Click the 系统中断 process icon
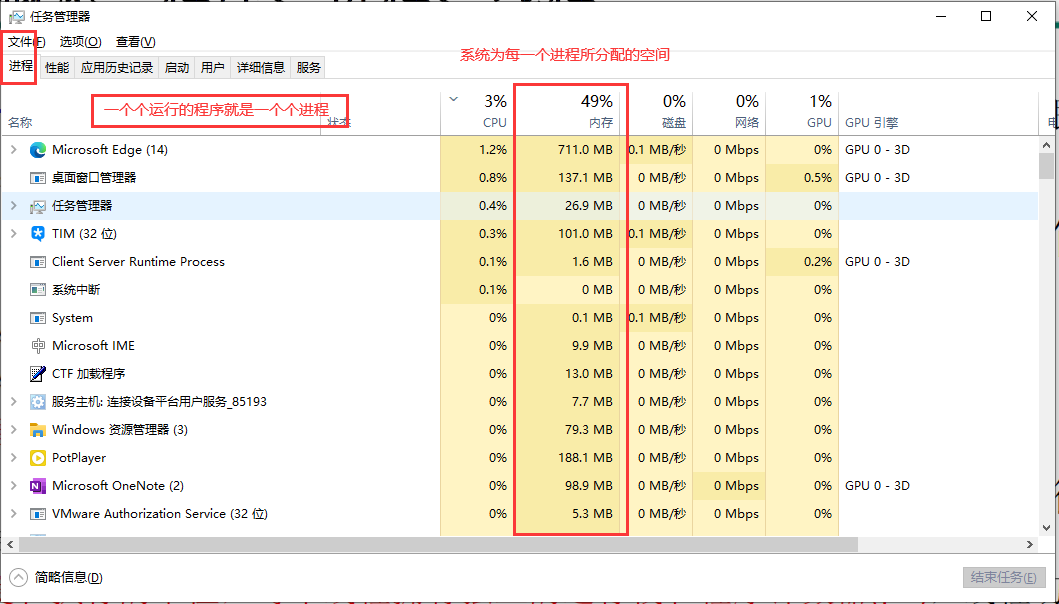The height and width of the screenshot is (604, 1059). coord(38,290)
